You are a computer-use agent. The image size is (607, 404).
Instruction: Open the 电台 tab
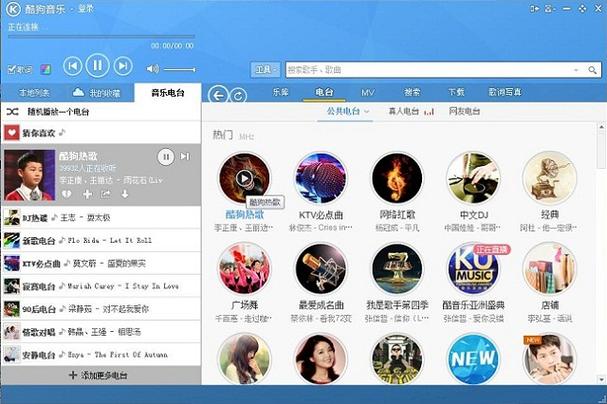[324, 92]
